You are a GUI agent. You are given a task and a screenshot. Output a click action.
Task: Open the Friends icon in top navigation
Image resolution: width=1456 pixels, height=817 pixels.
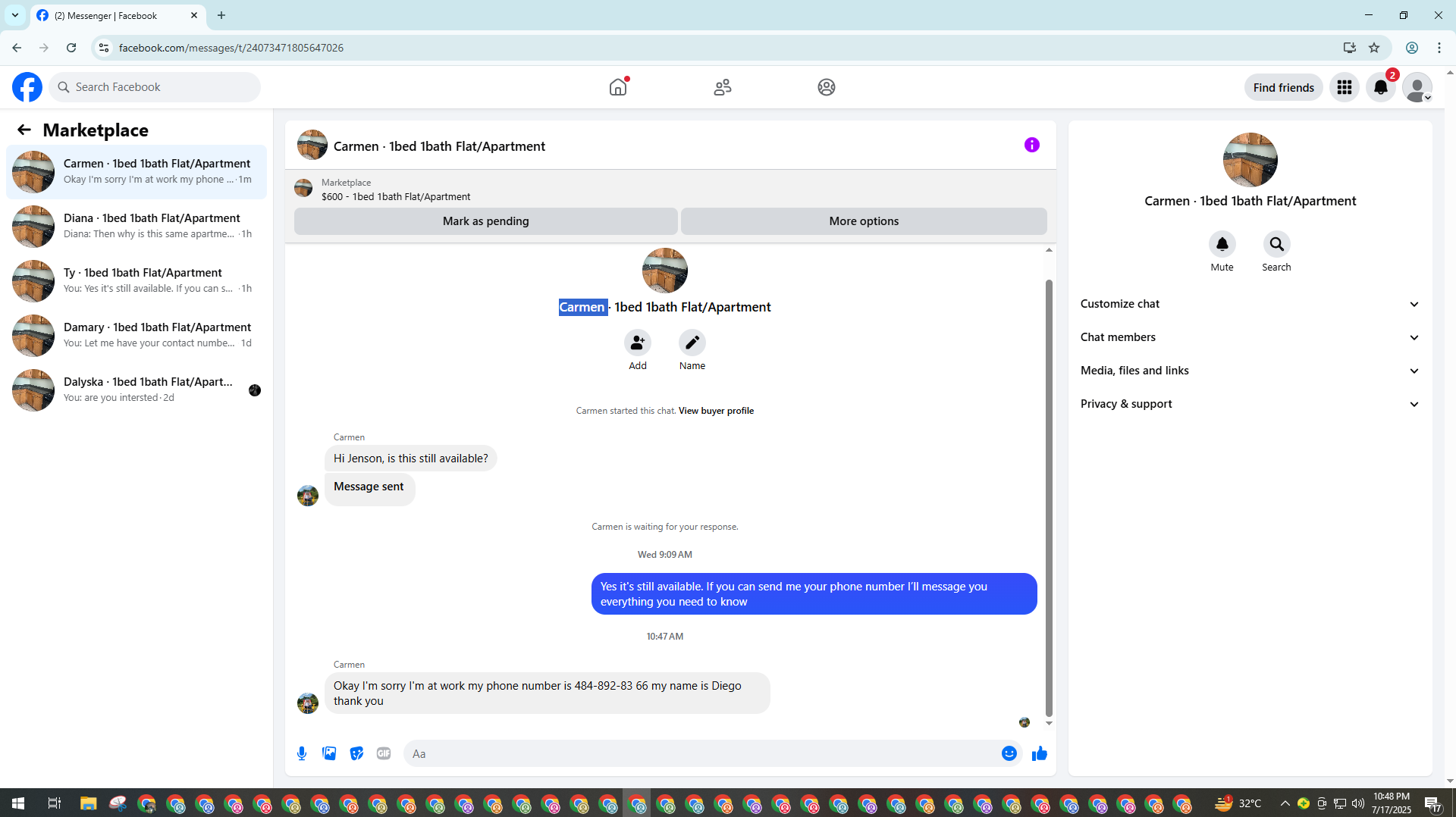(723, 87)
